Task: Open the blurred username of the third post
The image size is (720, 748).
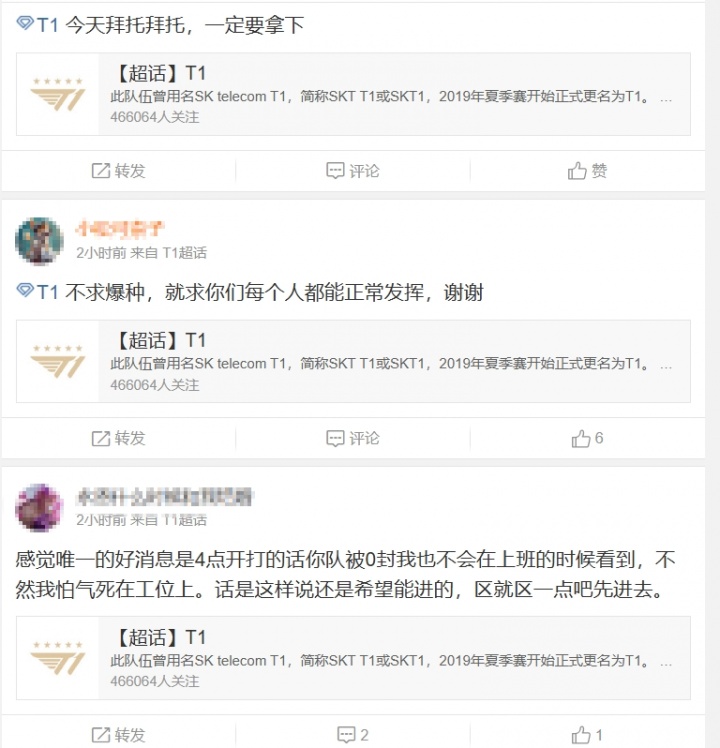Action: pos(164,497)
